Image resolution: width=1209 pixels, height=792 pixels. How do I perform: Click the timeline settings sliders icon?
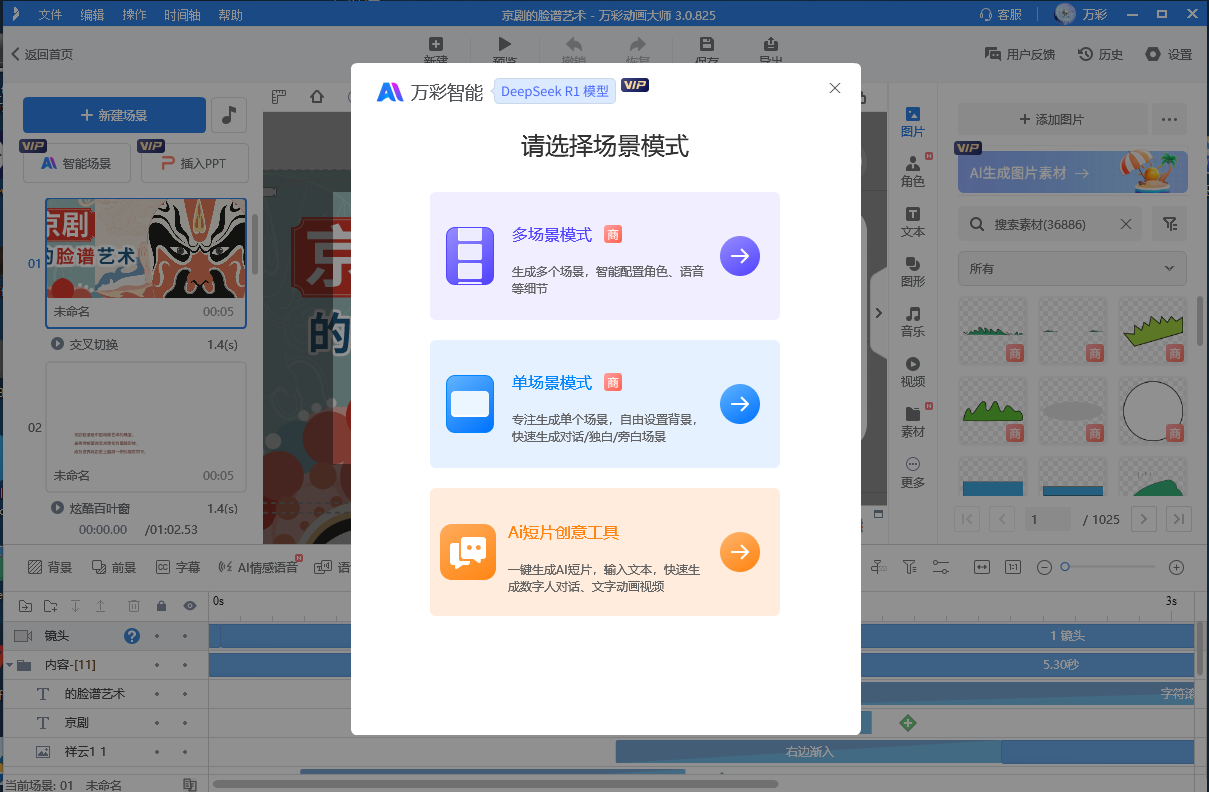point(940,567)
